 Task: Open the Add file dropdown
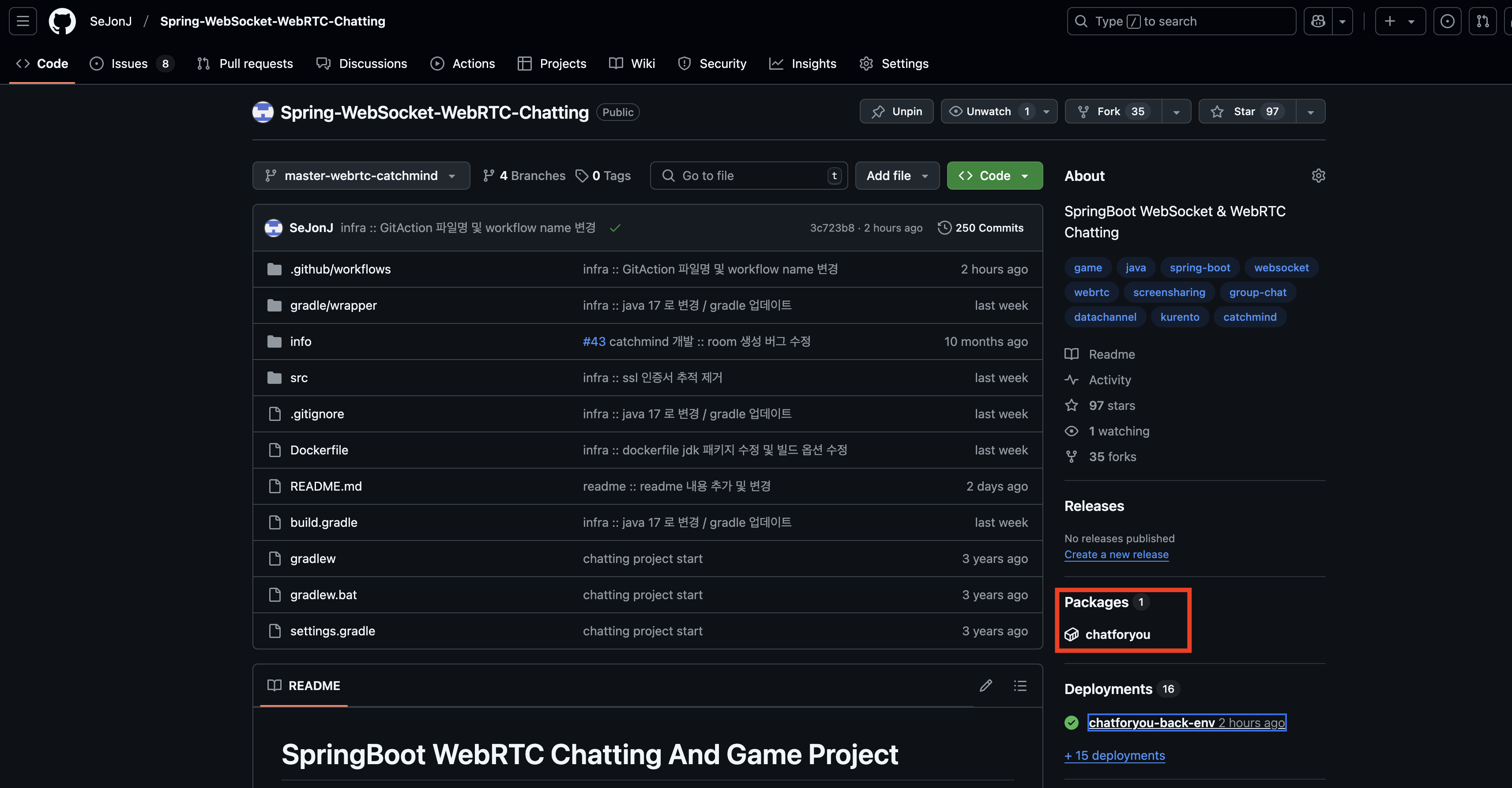coord(897,176)
